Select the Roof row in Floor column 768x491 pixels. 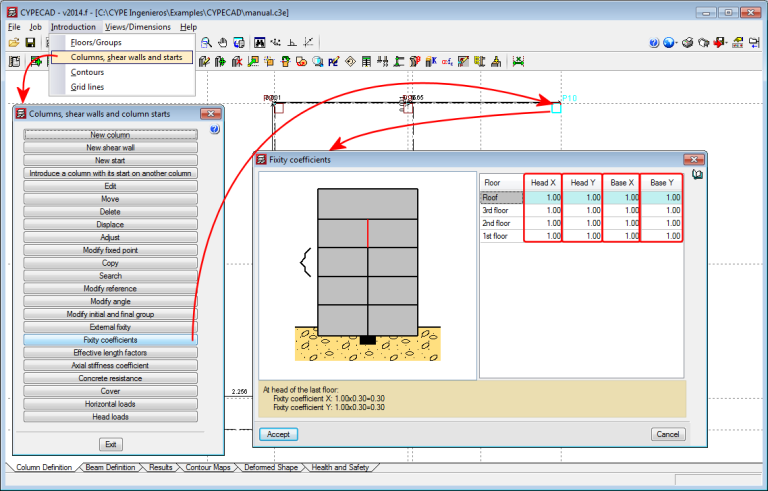pos(502,197)
